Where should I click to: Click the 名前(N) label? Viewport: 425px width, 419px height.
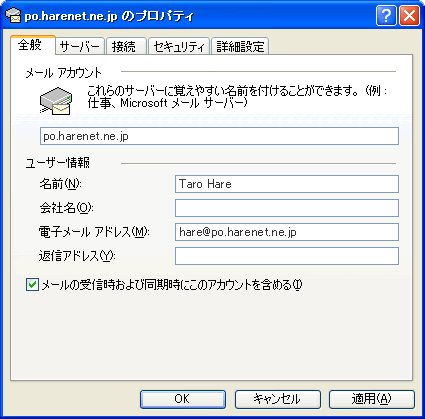tap(61, 184)
